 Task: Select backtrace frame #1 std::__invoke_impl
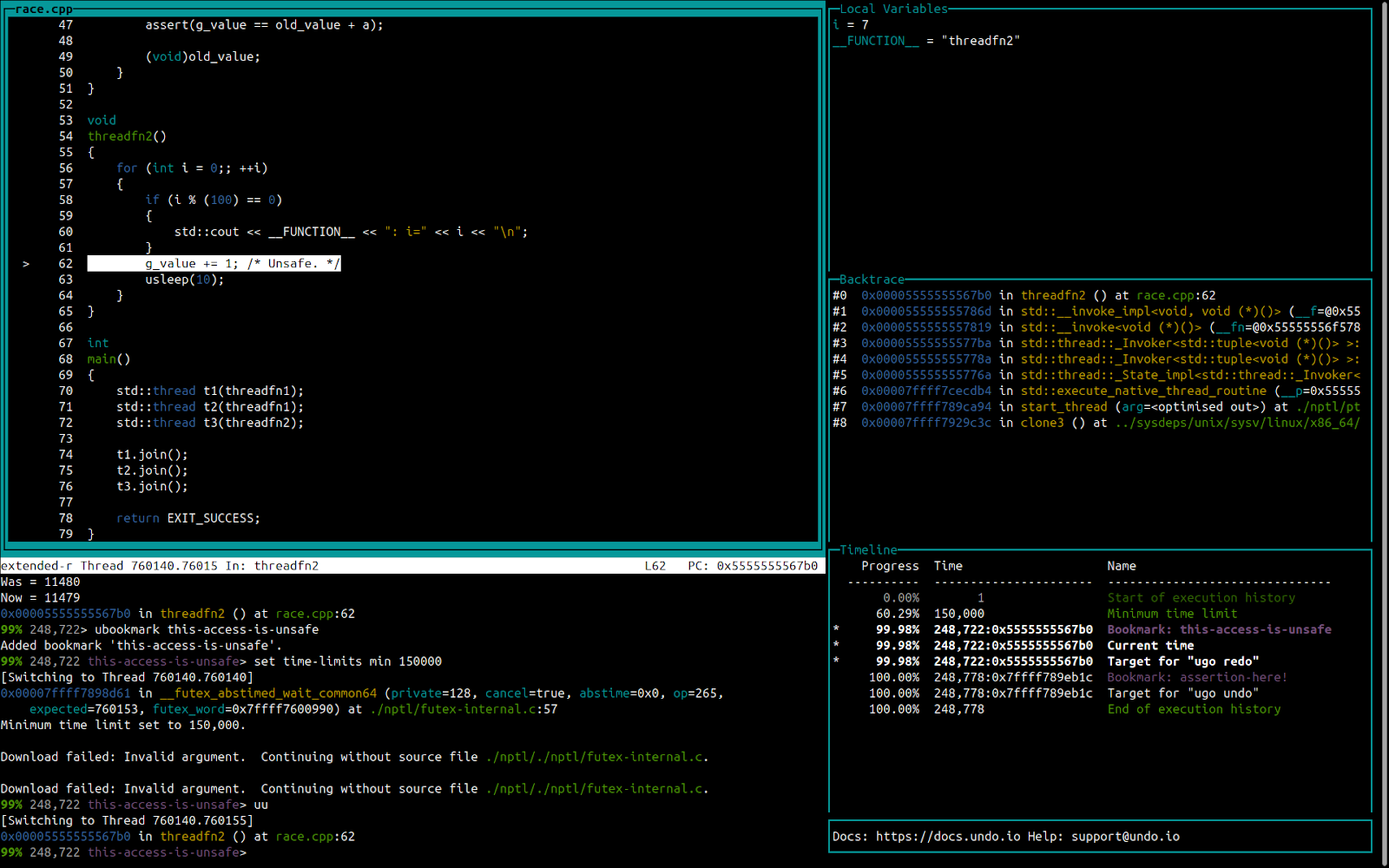pos(1096,312)
